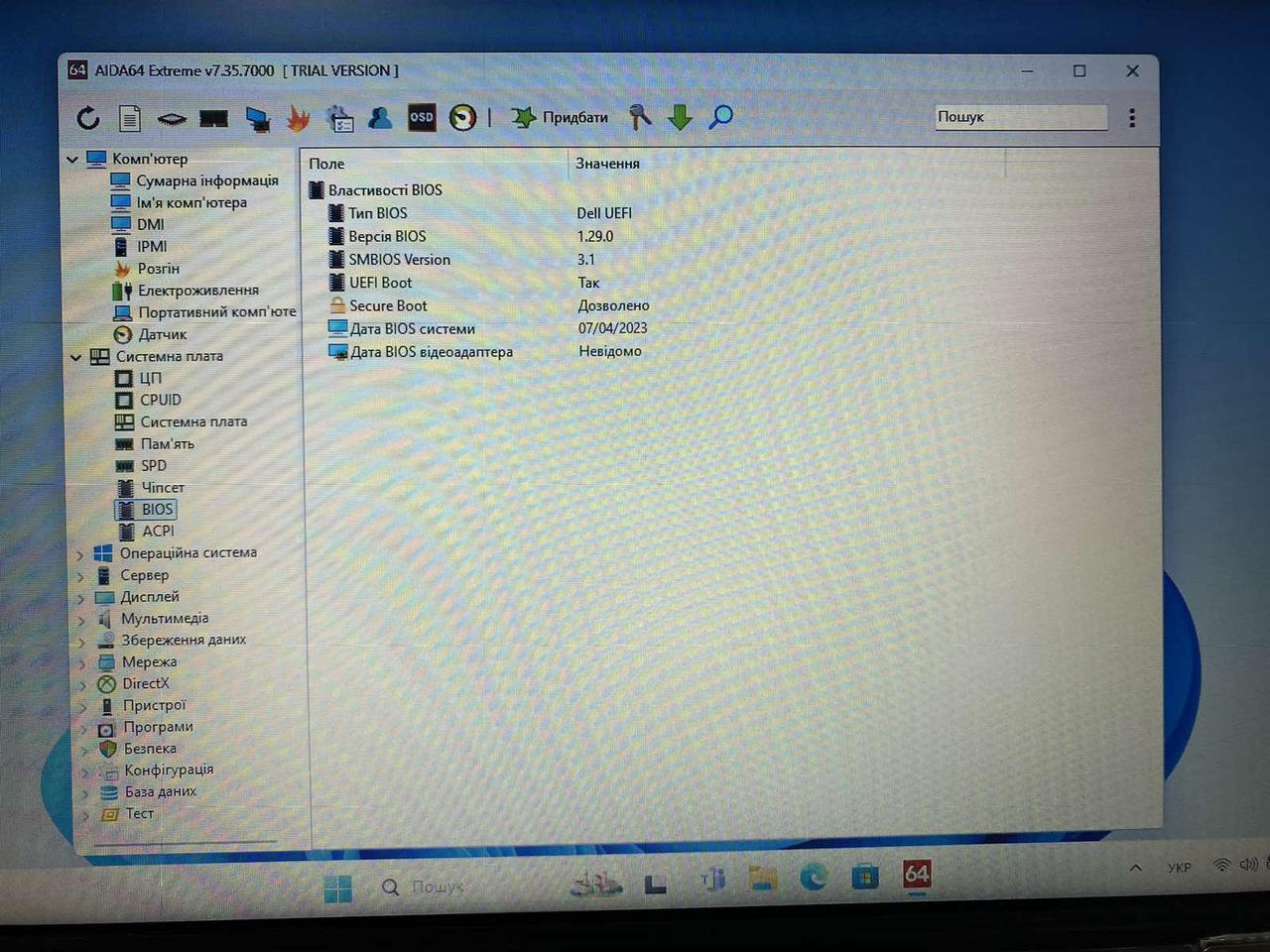
Task: Click the AIDA64 taskbar icon
Action: (917, 875)
